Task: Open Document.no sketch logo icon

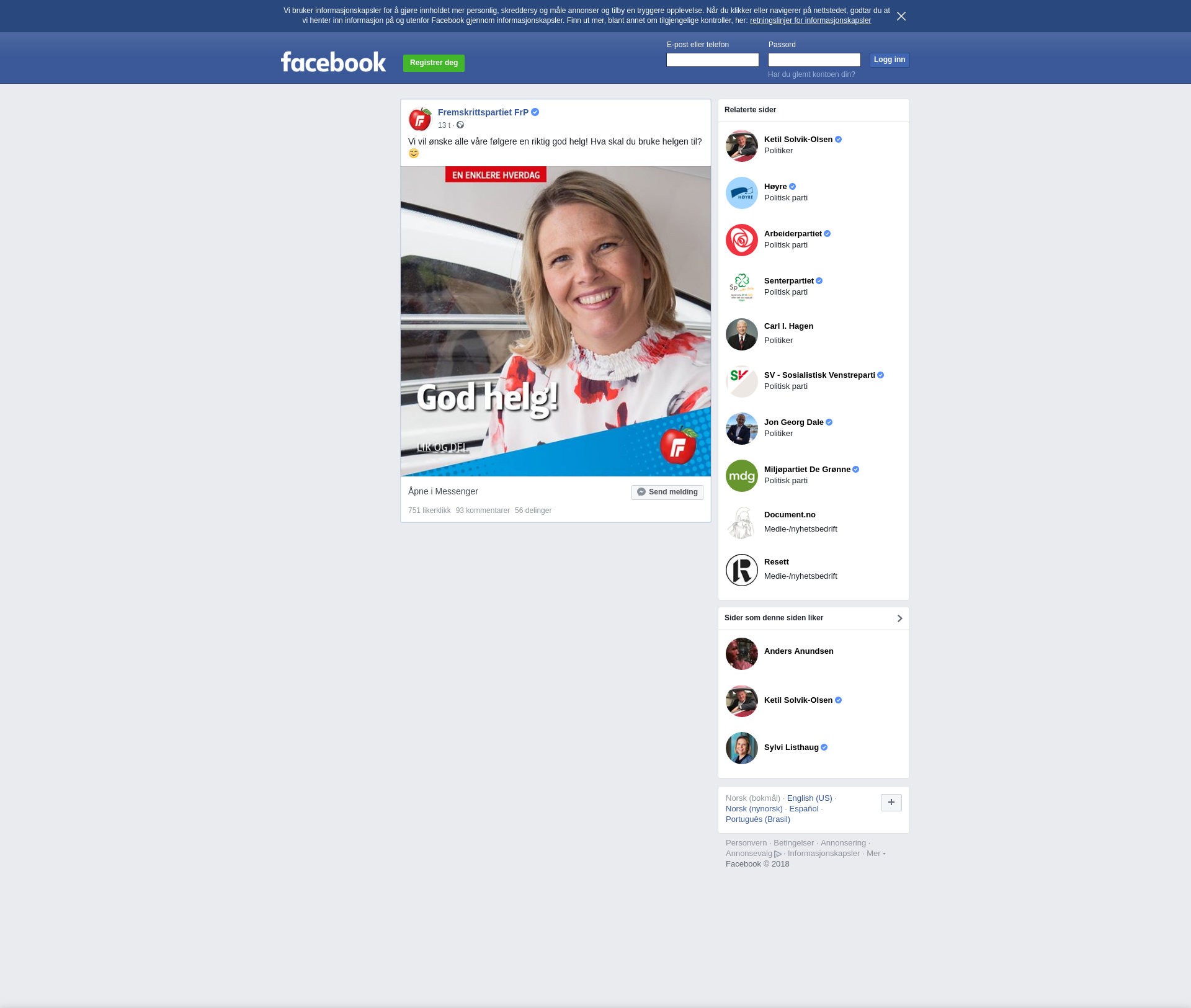Action: [742, 523]
